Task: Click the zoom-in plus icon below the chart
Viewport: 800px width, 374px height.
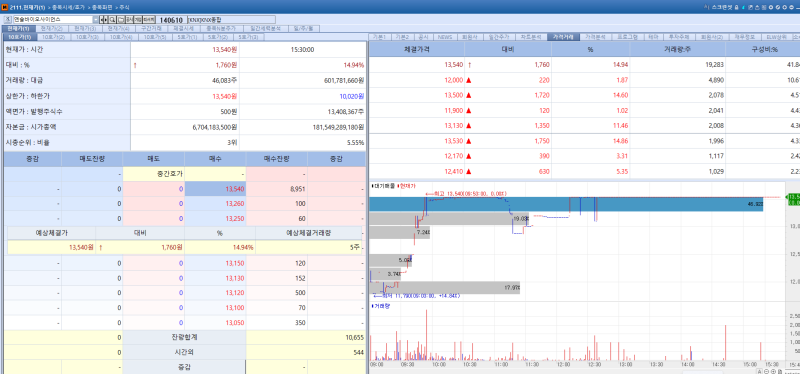Action: (773, 371)
